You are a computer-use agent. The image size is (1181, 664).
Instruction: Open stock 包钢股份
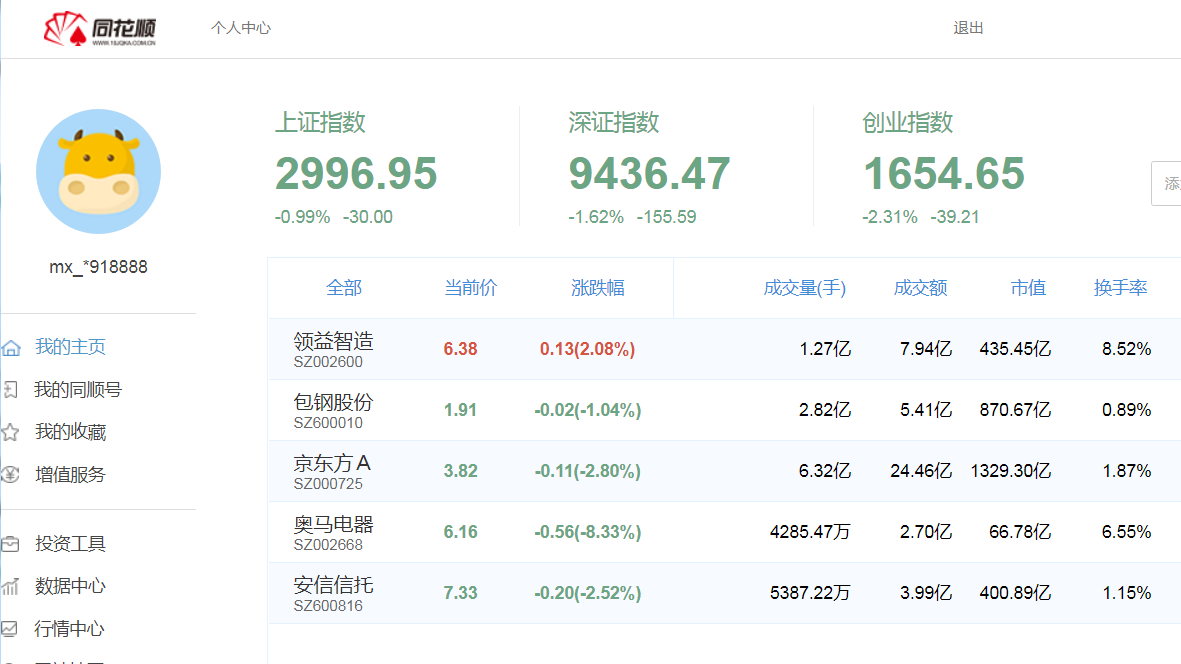pyautogui.click(x=334, y=402)
